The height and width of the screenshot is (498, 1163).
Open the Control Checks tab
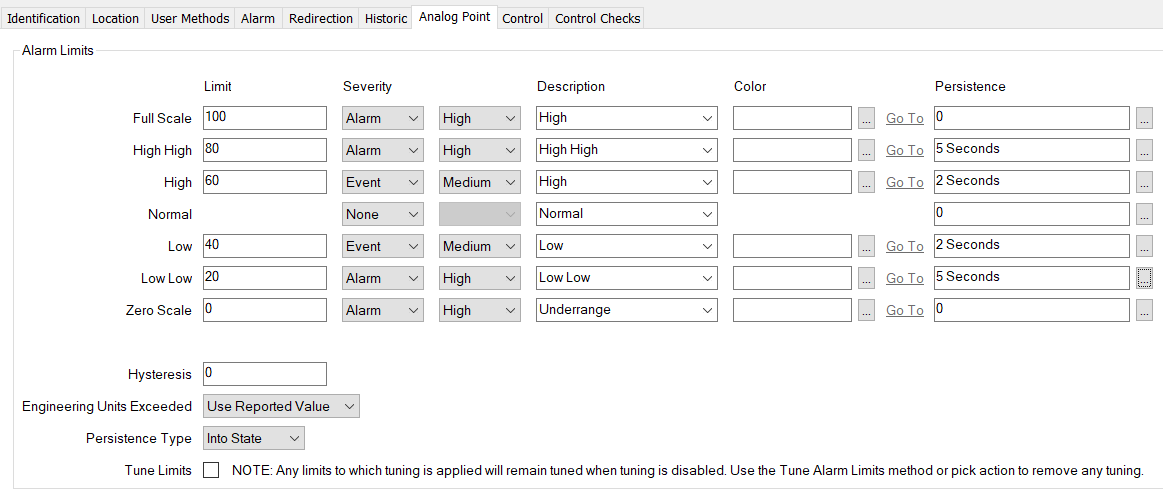(x=597, y=18)
